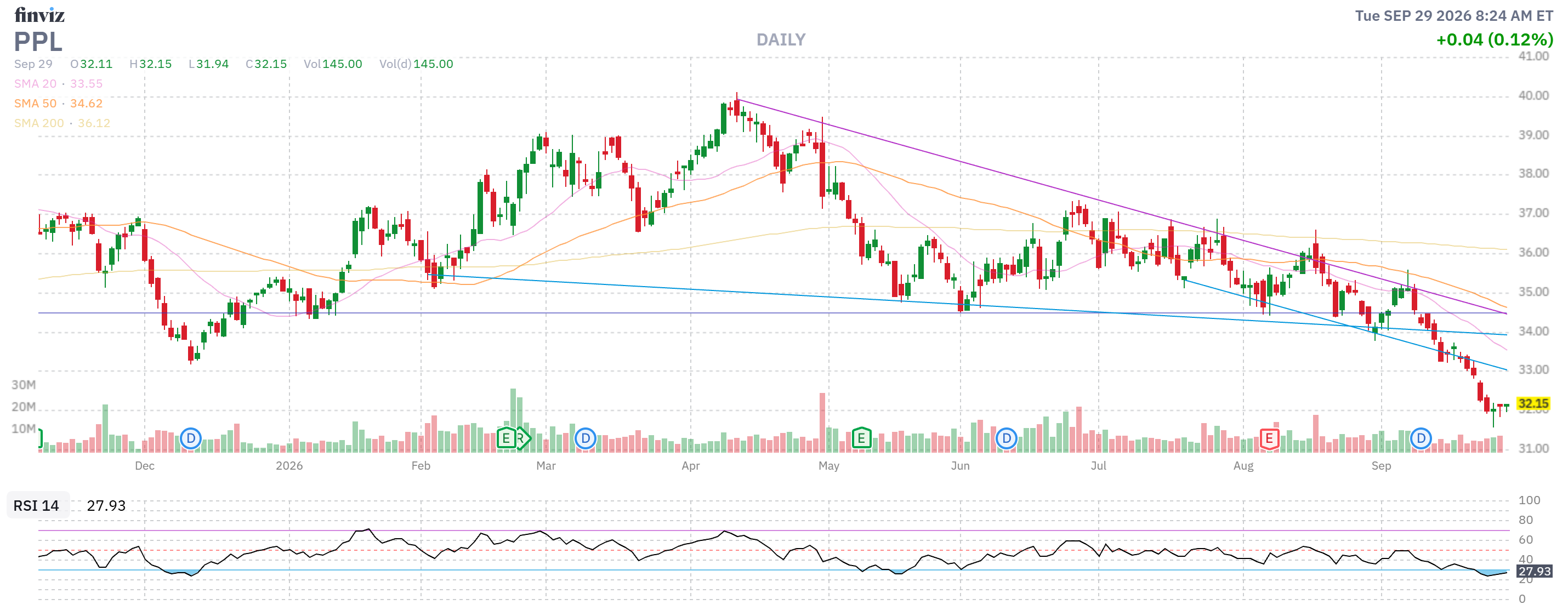Image resolution: width=1568 pixels, height=616 pixels.
Task: Click the Vol 145.00 value
Action: point(342,64)
